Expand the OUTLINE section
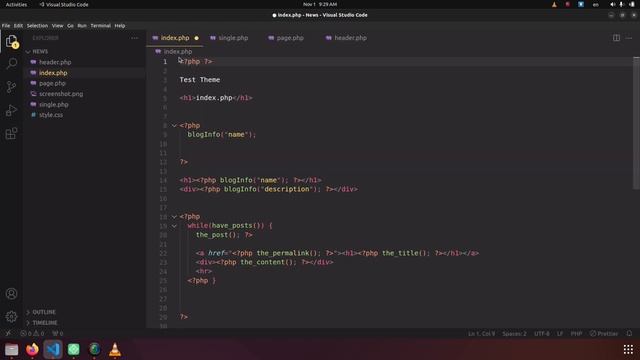 [x=44, y=312]
